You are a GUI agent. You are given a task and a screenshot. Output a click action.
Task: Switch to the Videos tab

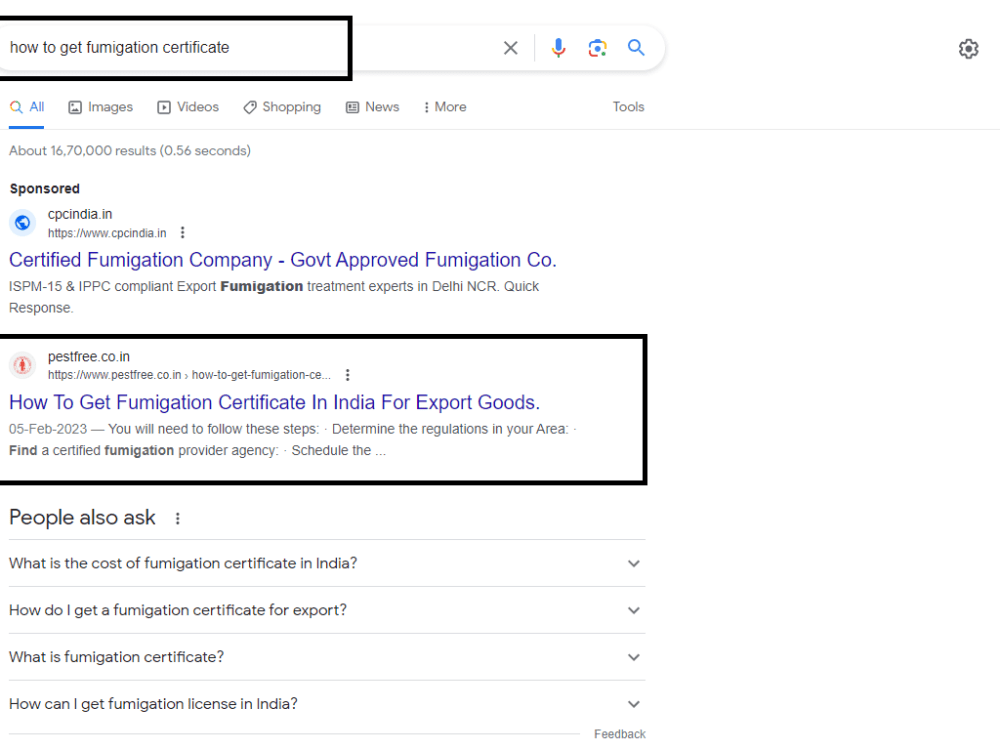click(188, 107)
